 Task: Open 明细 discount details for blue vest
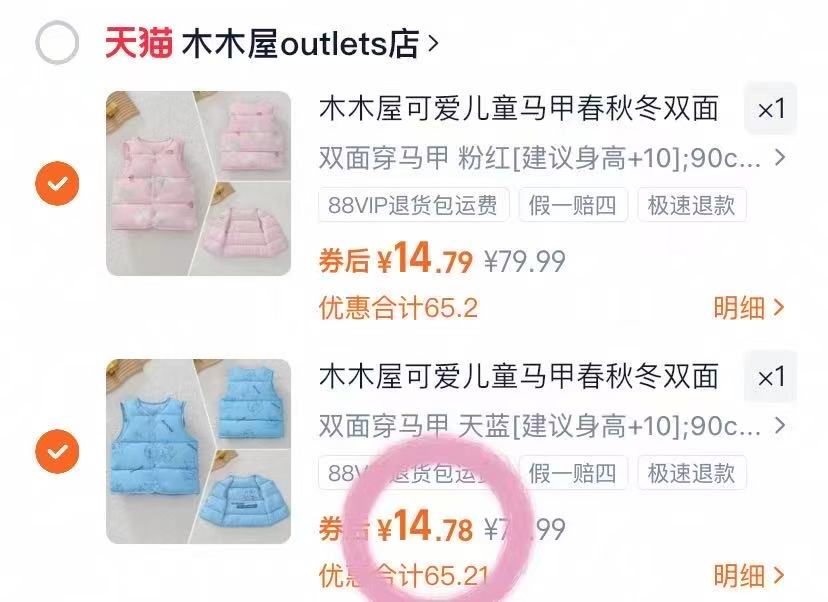(749, 576)
